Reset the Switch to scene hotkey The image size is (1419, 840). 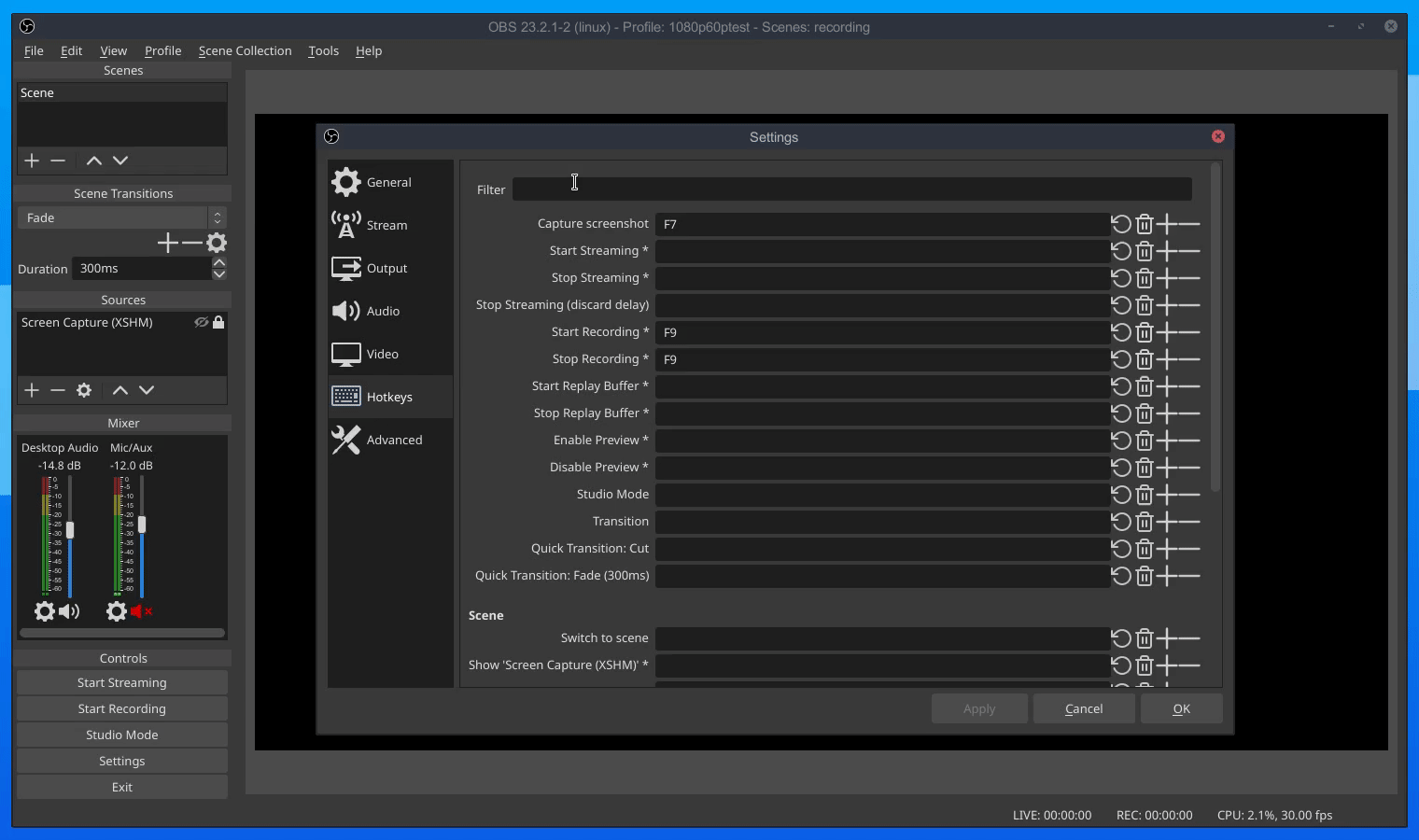click(1121, 638)
